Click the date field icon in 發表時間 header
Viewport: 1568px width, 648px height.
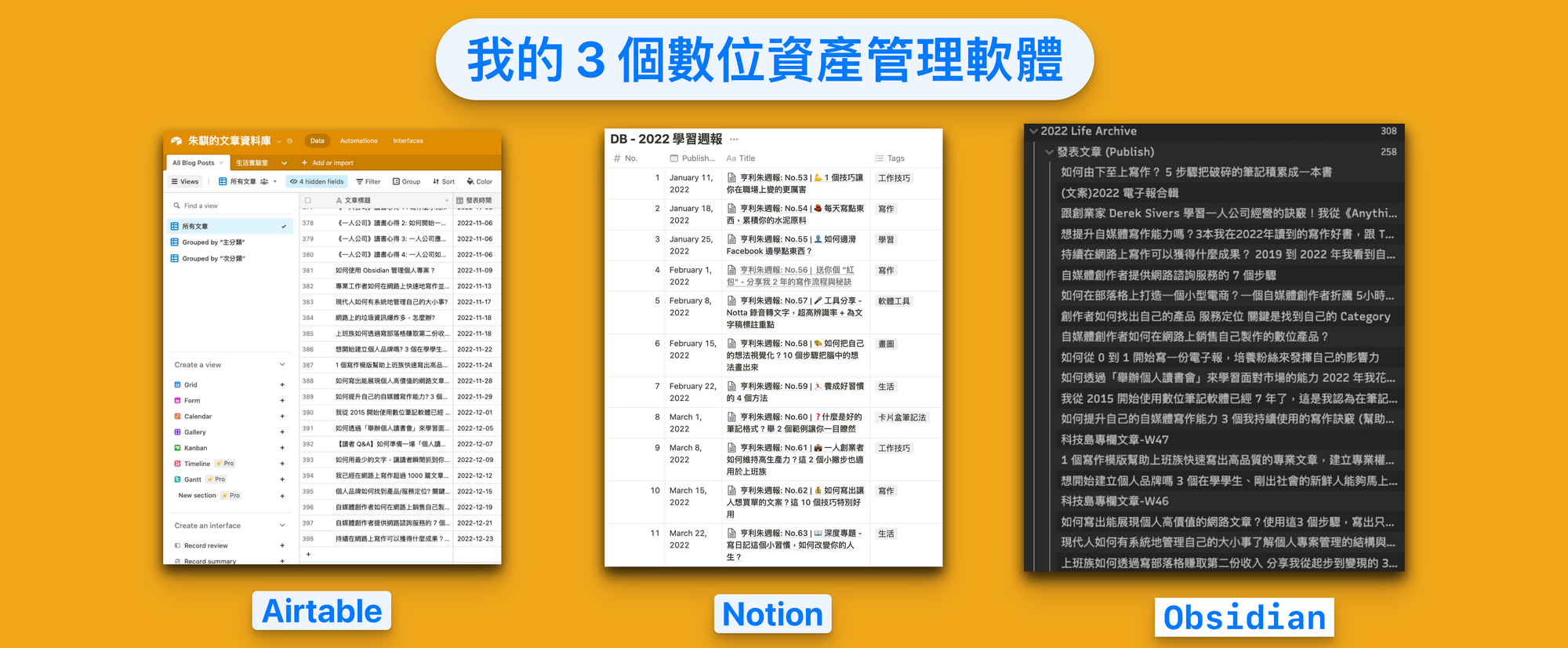point(459,201)
